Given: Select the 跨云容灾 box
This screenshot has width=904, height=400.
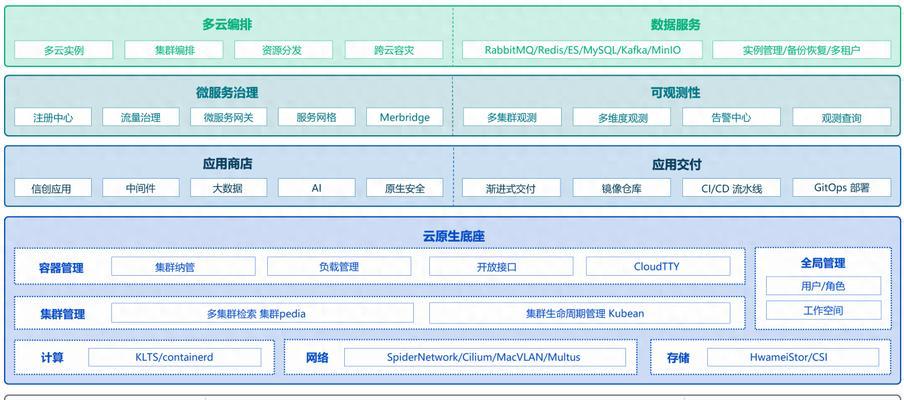Looking at the screenshot, I should [x=394, y=50].
